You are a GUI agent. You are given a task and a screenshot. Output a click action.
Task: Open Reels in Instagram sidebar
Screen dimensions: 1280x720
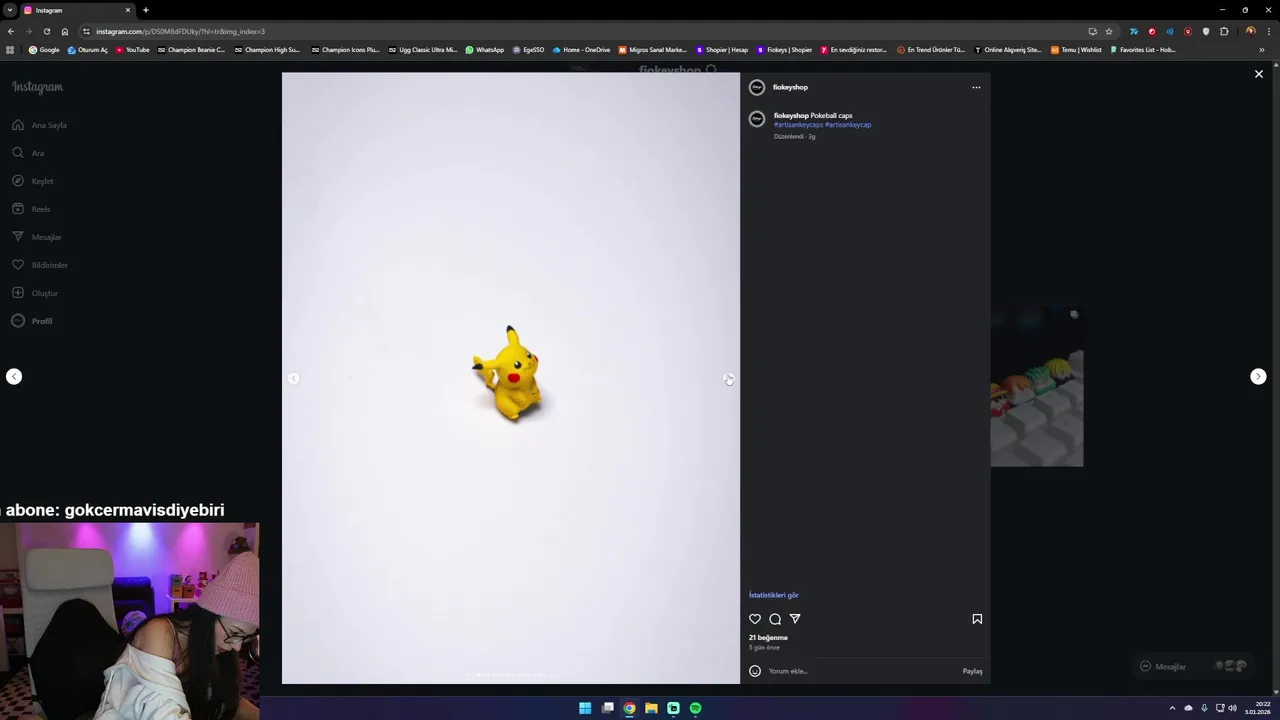(31, 209)
